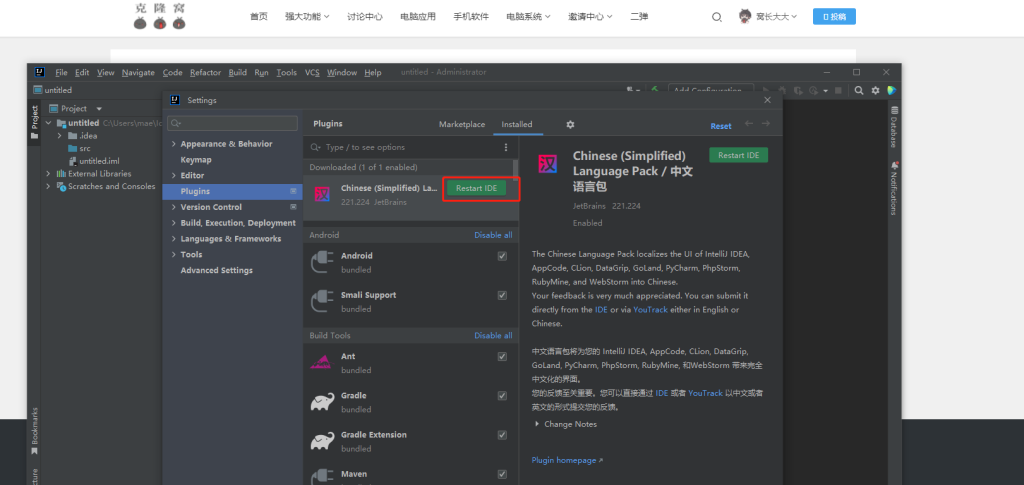Screen dimensions: 1024x485
Task: Open the Refactor menu
Action: [206, 72]
